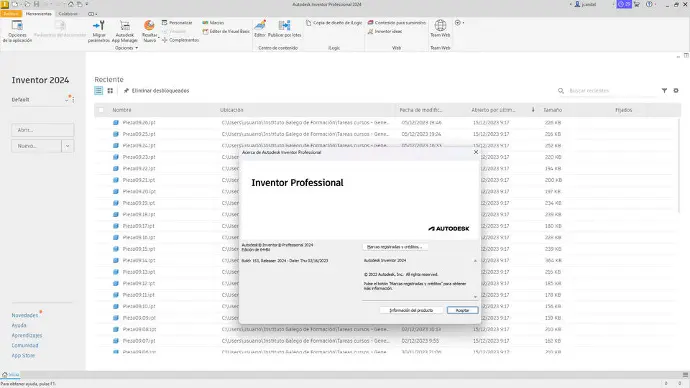Image resolution: width=690 pixels, height=388 pixels.
Task: Launch the Editor de Visual Basic
Action: pyautogui.click(x=226, y=31)
